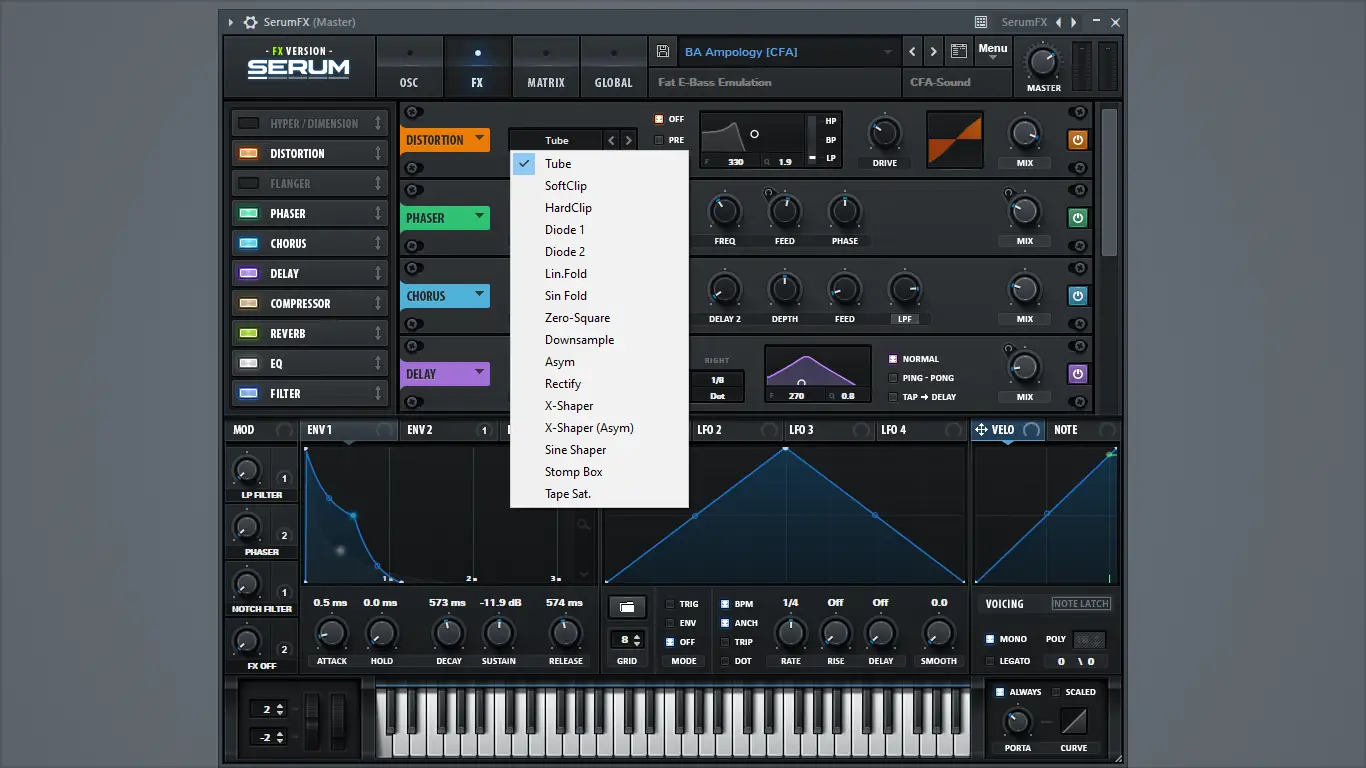Screen dimensions: 1366x768
Task: Open the preset browser icon beside Menu
Action: pos(958,52)
